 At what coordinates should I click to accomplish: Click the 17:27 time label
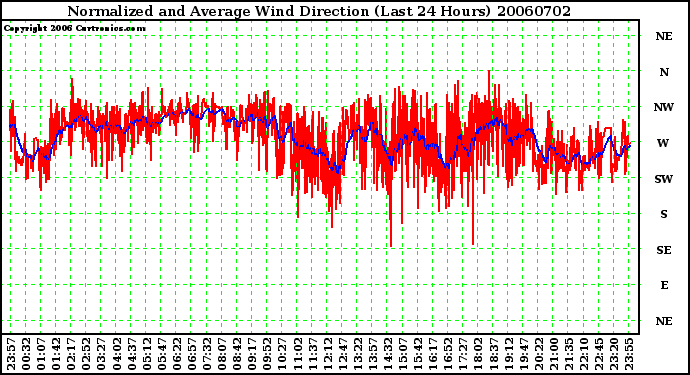pos(464,354)
